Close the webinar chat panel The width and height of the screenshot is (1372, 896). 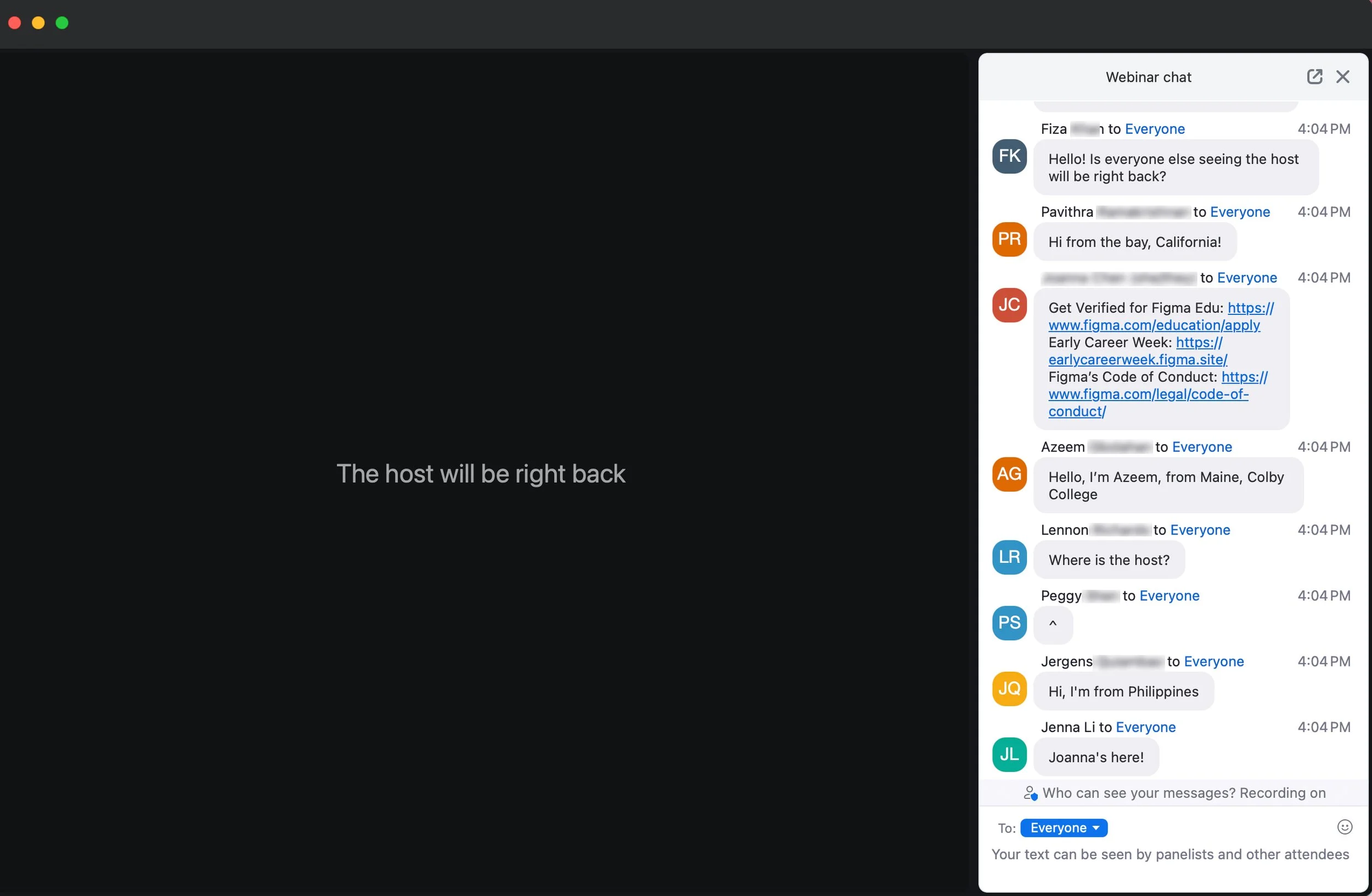(1343, 77)
